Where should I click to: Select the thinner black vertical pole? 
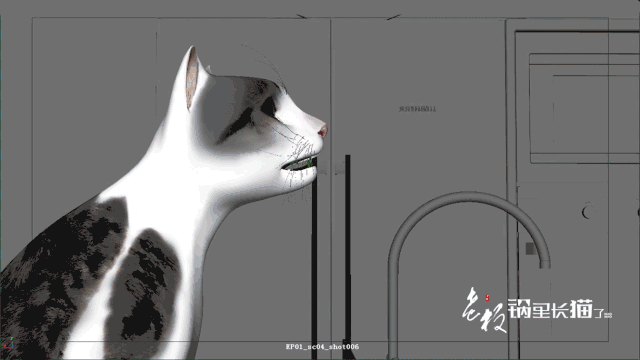[348, 256]
